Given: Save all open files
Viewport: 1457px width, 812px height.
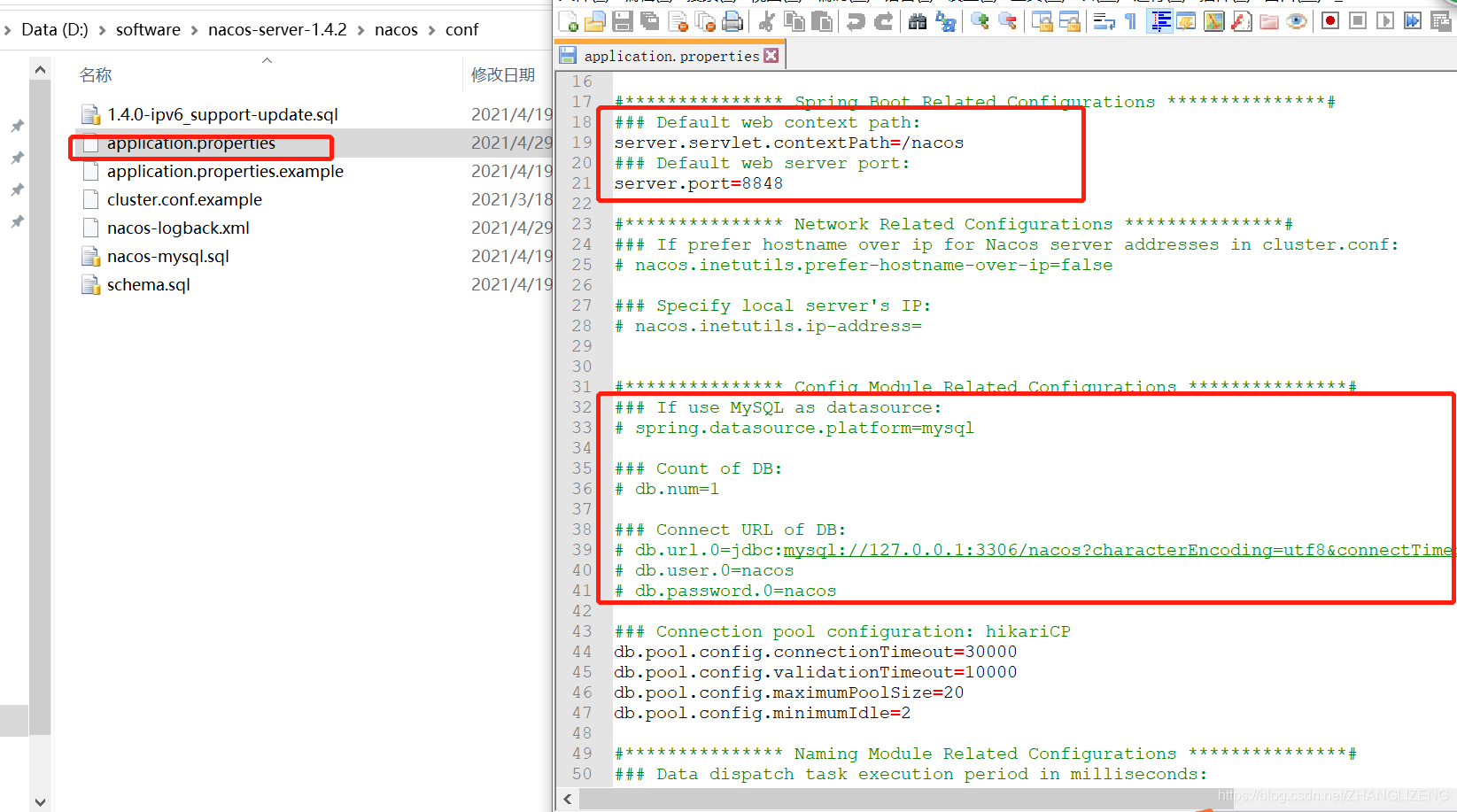Looking at the screenshot, I should tap(650, 21).
